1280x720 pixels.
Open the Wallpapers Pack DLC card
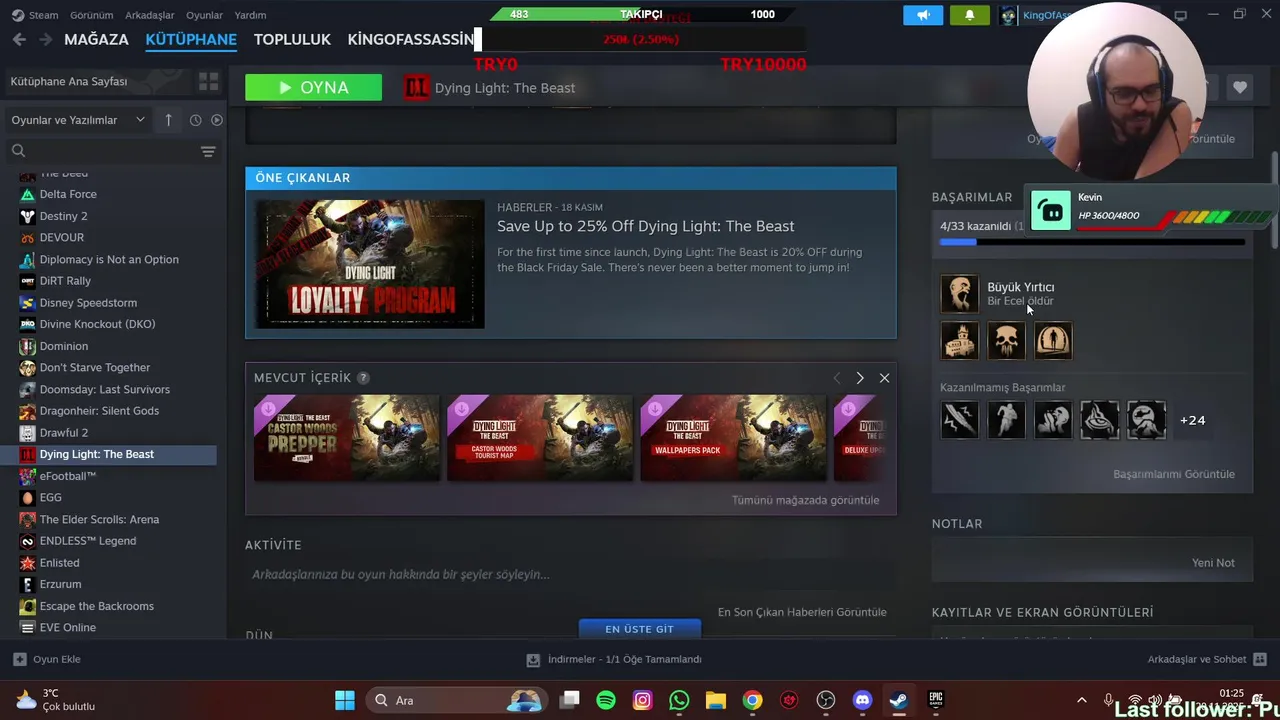(733, 438)
